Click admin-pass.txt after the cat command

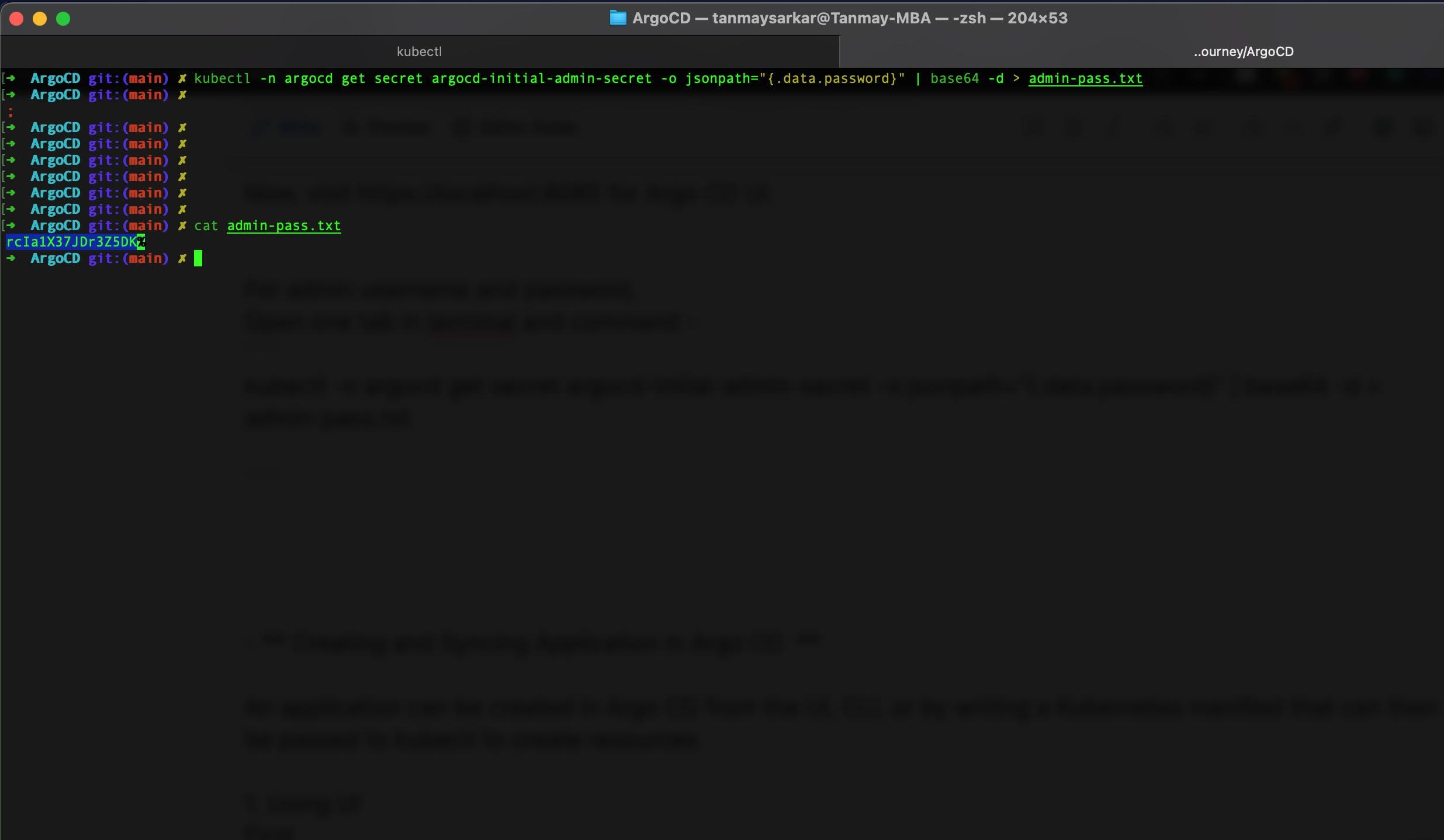pos(283,225)
